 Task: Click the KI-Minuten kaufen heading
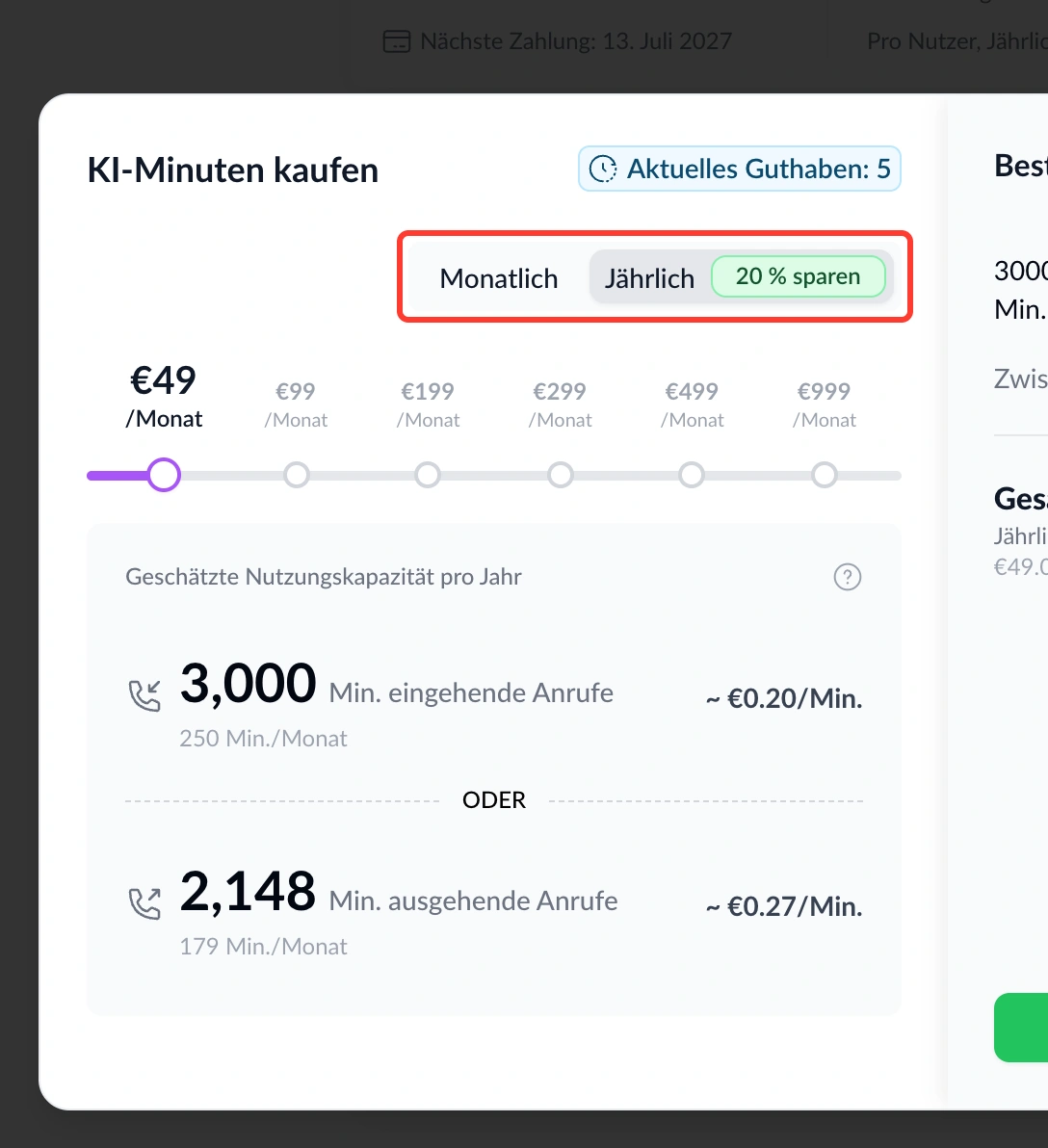tap(233, 170)
